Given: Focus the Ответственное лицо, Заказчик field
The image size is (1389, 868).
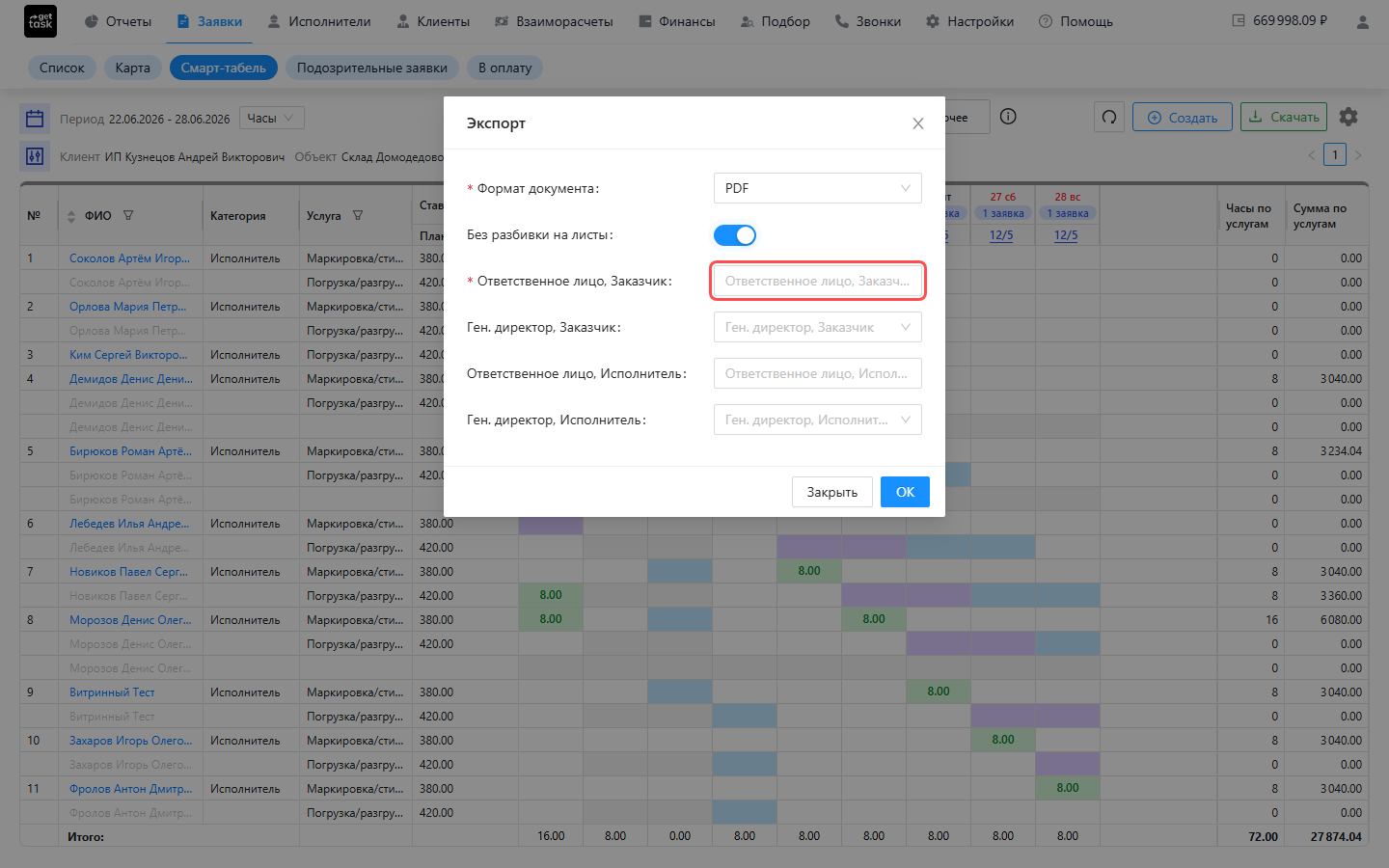Looking at the screenshot, I should (818, 281).
